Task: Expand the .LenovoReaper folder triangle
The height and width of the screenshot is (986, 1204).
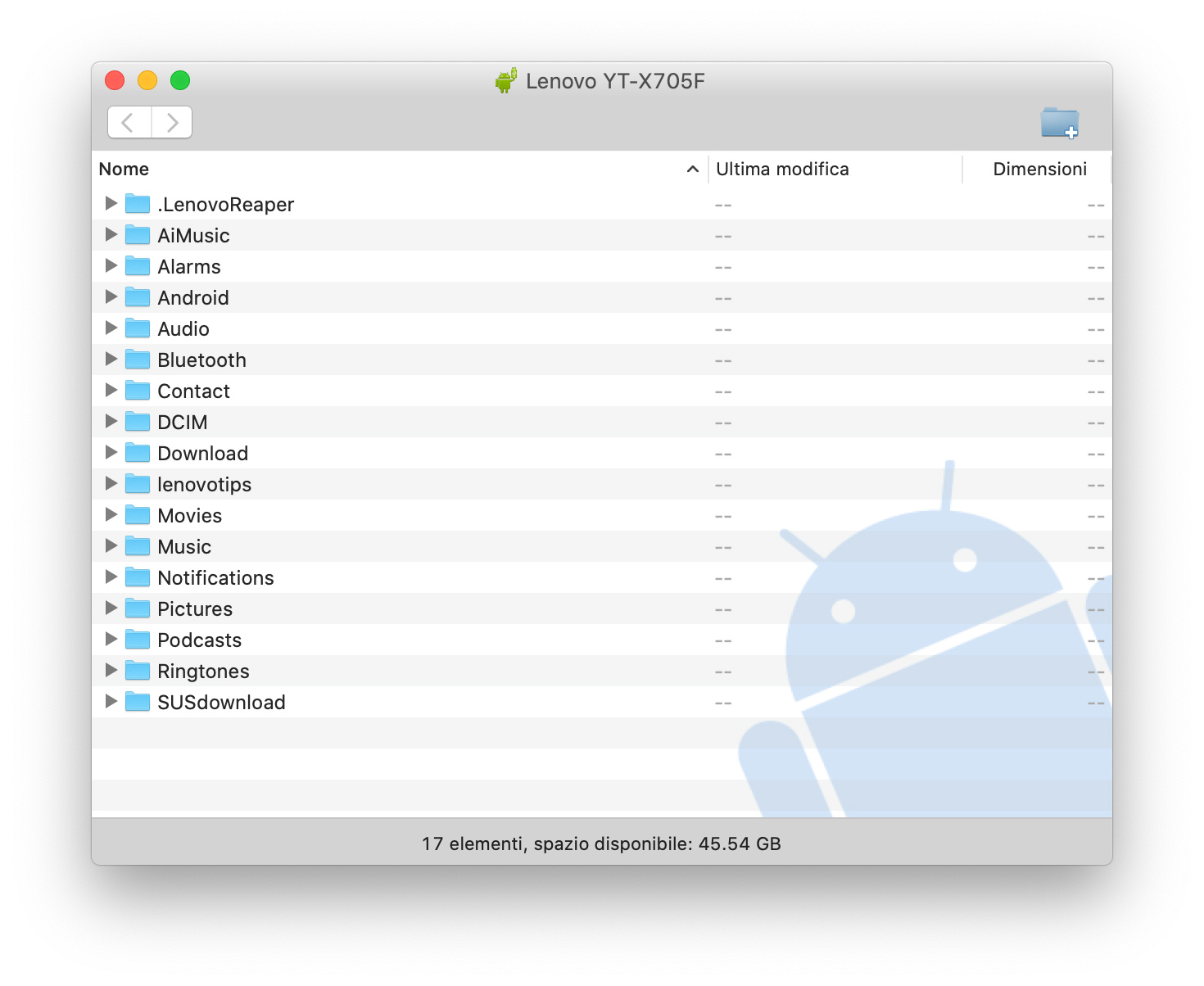Action: click(111, 203)
